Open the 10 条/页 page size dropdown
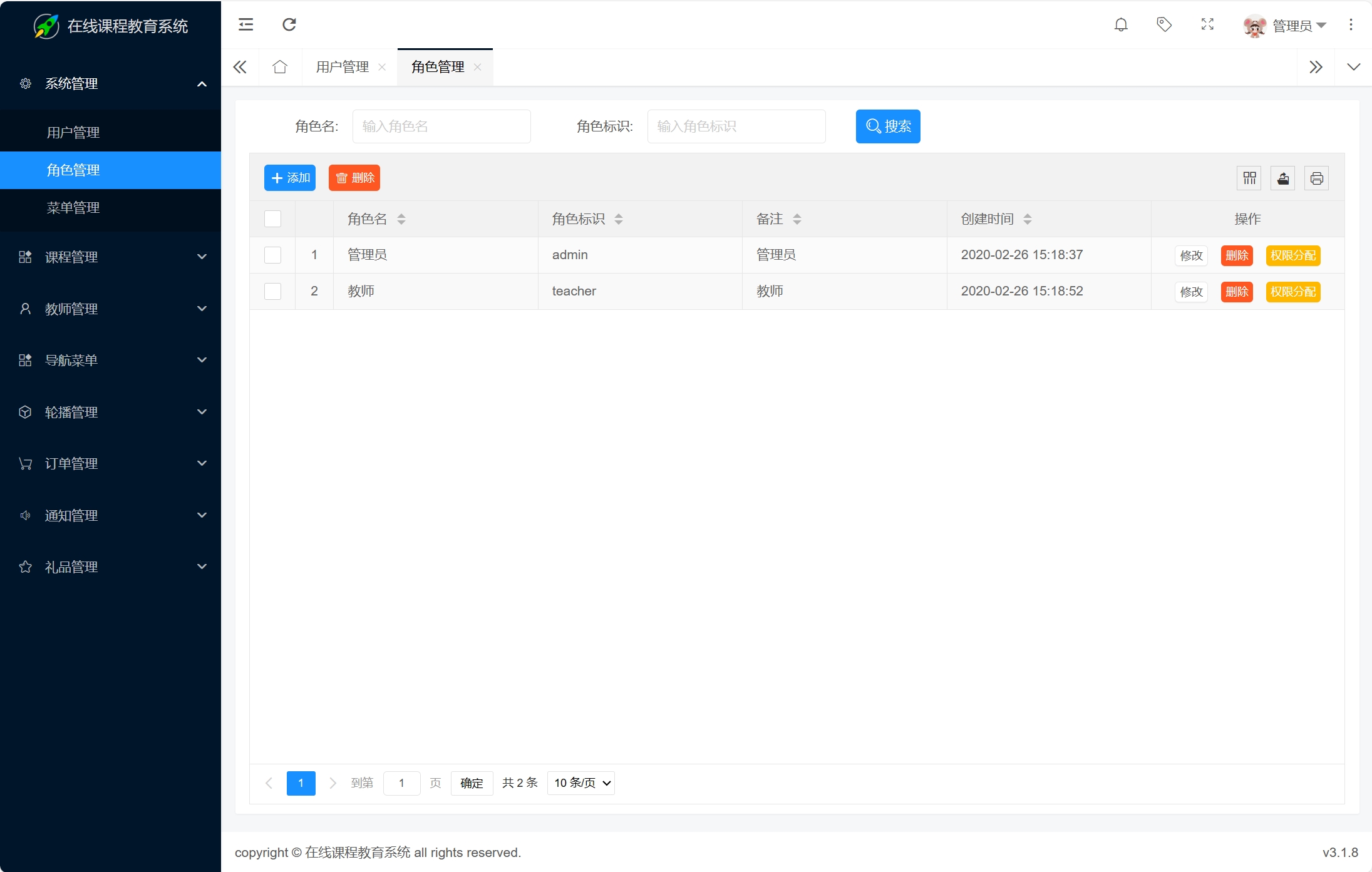The height and width of the screenshot is (872, 1372). 580,783
